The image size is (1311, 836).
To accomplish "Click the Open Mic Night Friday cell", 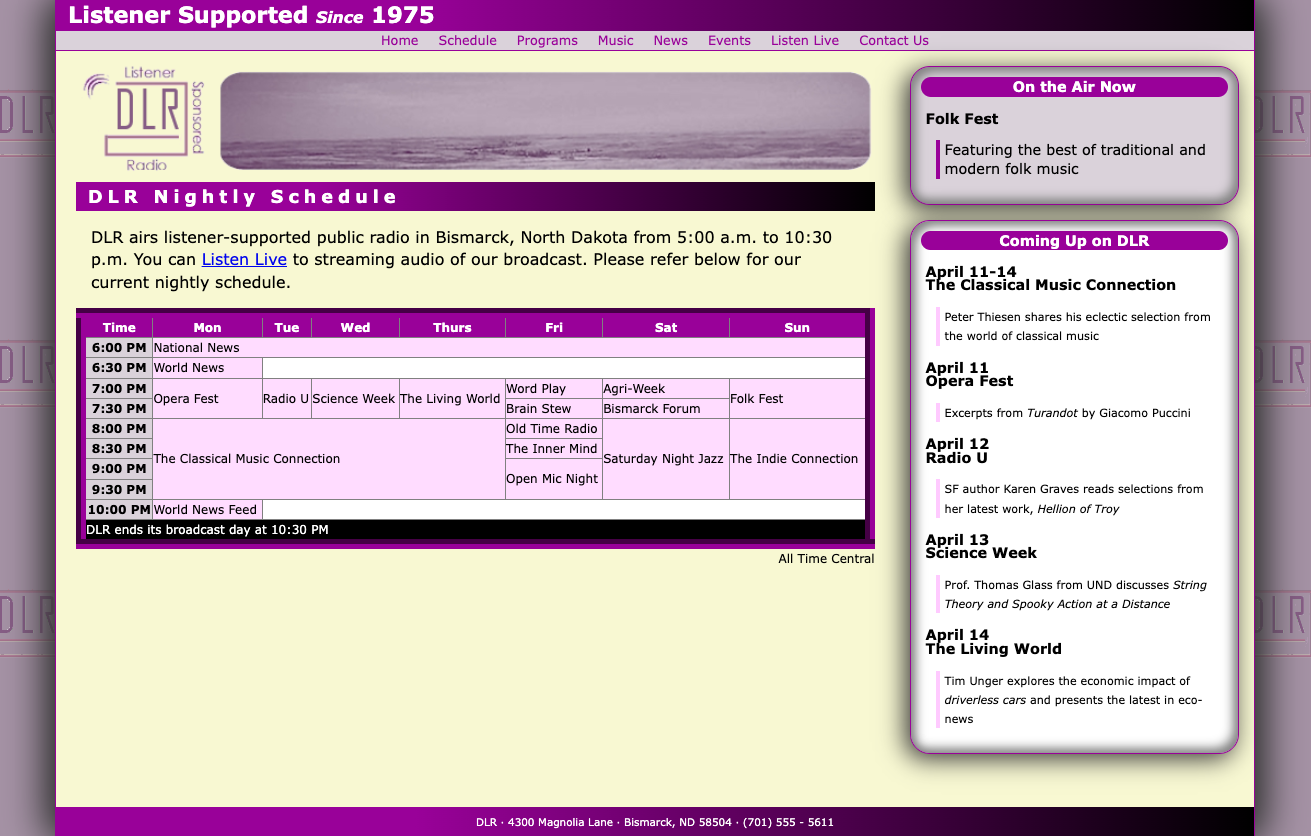I will pyautogui.click(x=552, y=479).
